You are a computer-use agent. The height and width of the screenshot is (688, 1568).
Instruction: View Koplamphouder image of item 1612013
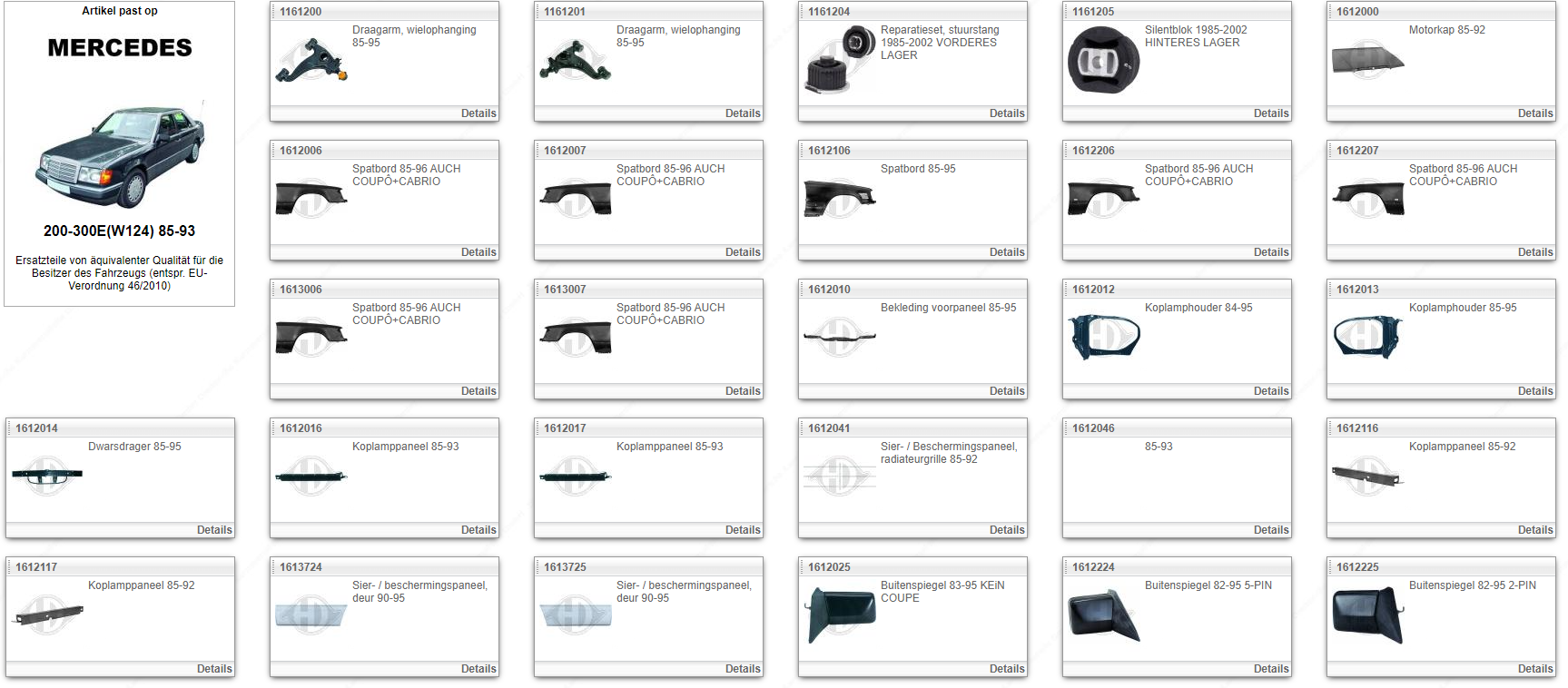[1368, 338]
